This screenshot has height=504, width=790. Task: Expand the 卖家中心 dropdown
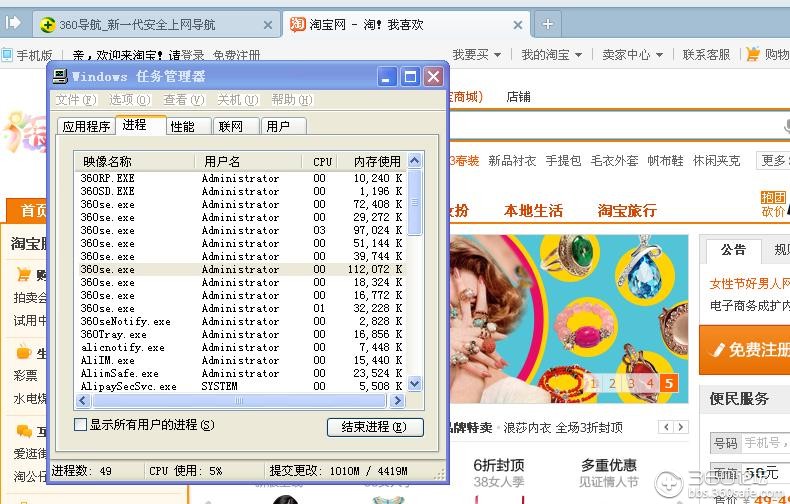(633, 54)
